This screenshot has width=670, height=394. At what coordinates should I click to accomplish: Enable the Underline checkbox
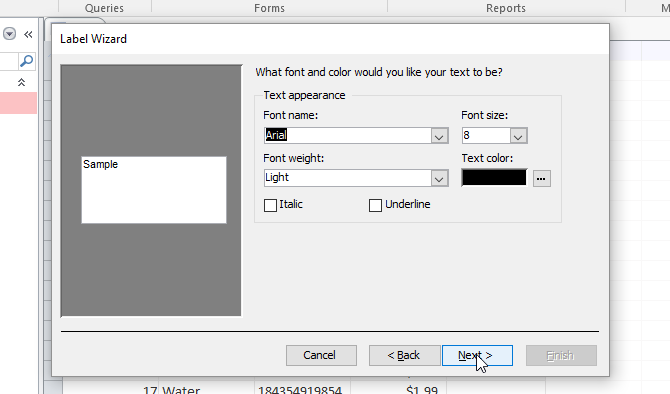pos(375,206)
